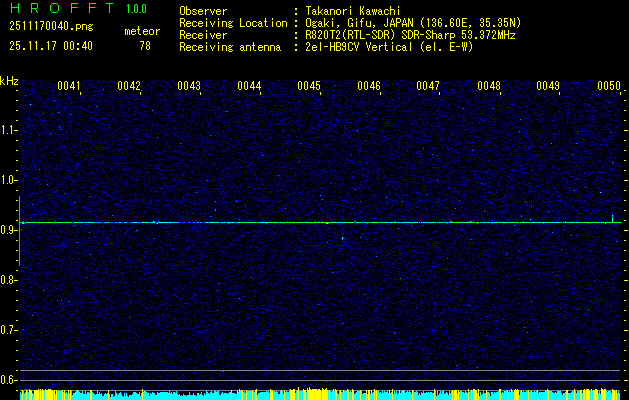This screenshot has height=400, width=629.
Task: Click the 1.1 kHz frequency axis label
Action: tap(9, 130)
